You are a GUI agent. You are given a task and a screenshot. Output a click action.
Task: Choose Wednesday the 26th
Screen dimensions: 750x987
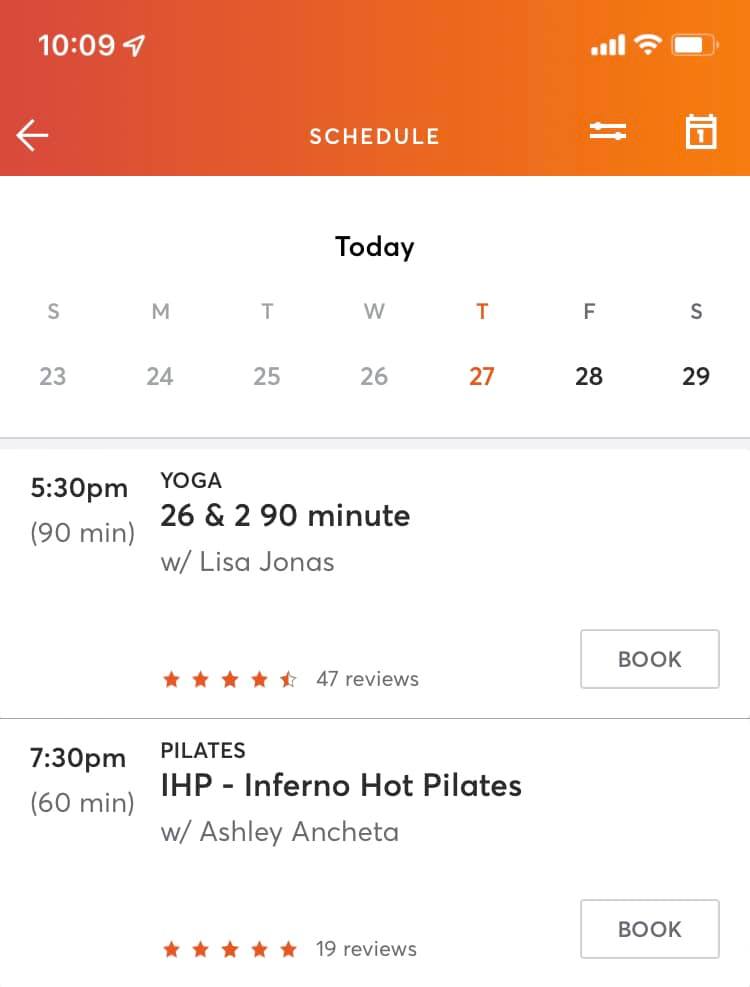coord(374,376)
